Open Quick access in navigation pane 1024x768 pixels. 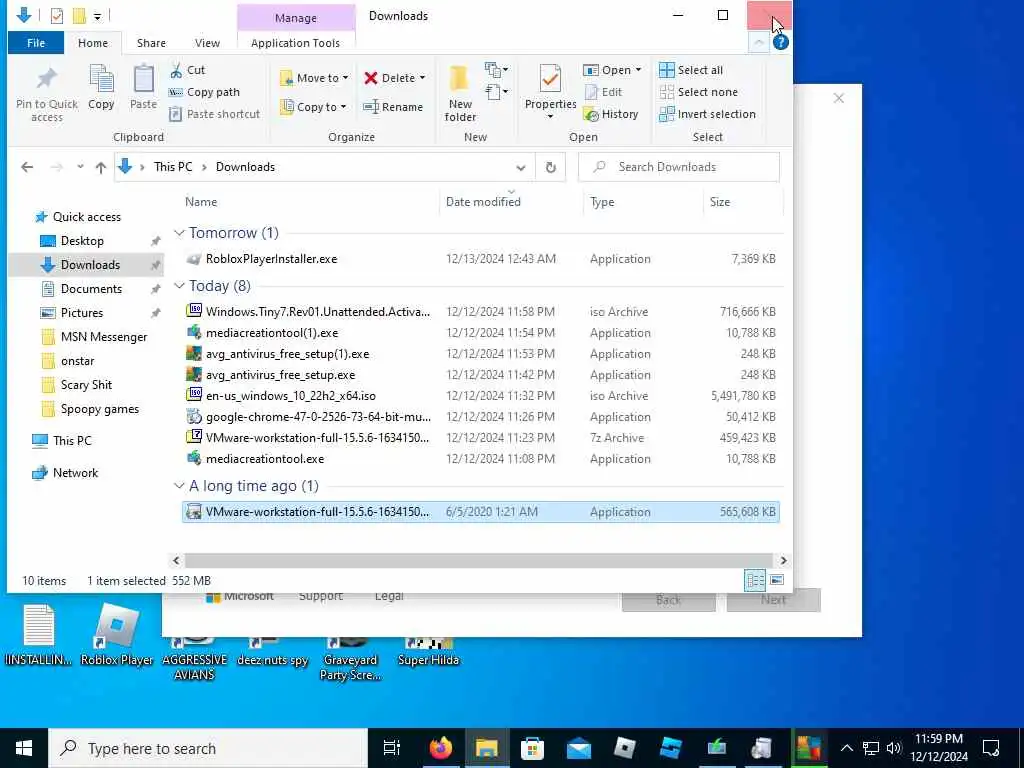click(78, 217)
